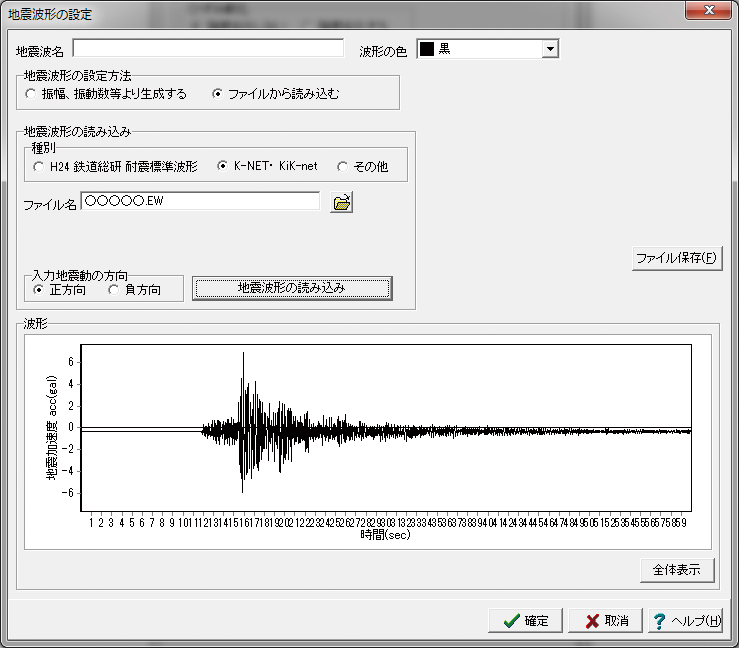Click the 地震波形の読み込み button
This screenshot has width=739, height=648.
[292, 288]
